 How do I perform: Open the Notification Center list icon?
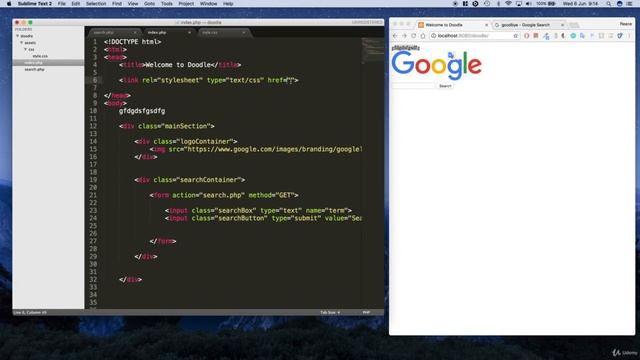[630, 4]
